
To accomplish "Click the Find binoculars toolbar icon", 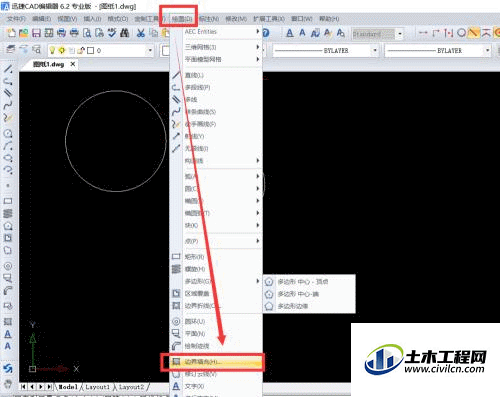I will (x=124, y=33).
